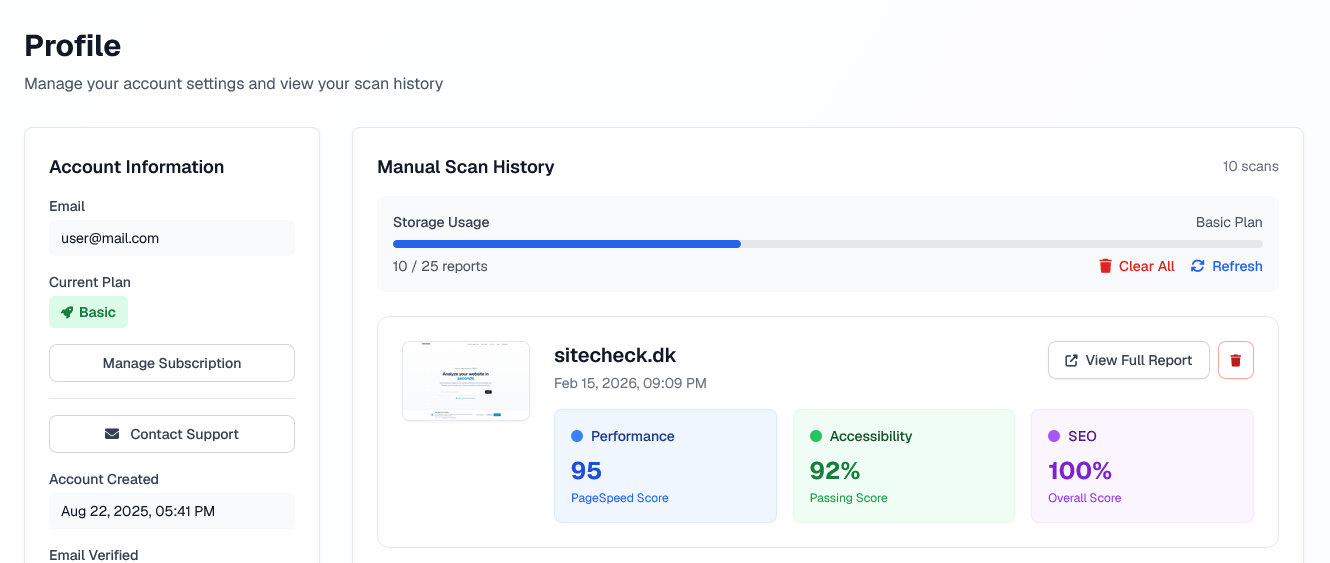Click the external link icon on View Full Report

tap(1071, 360)
